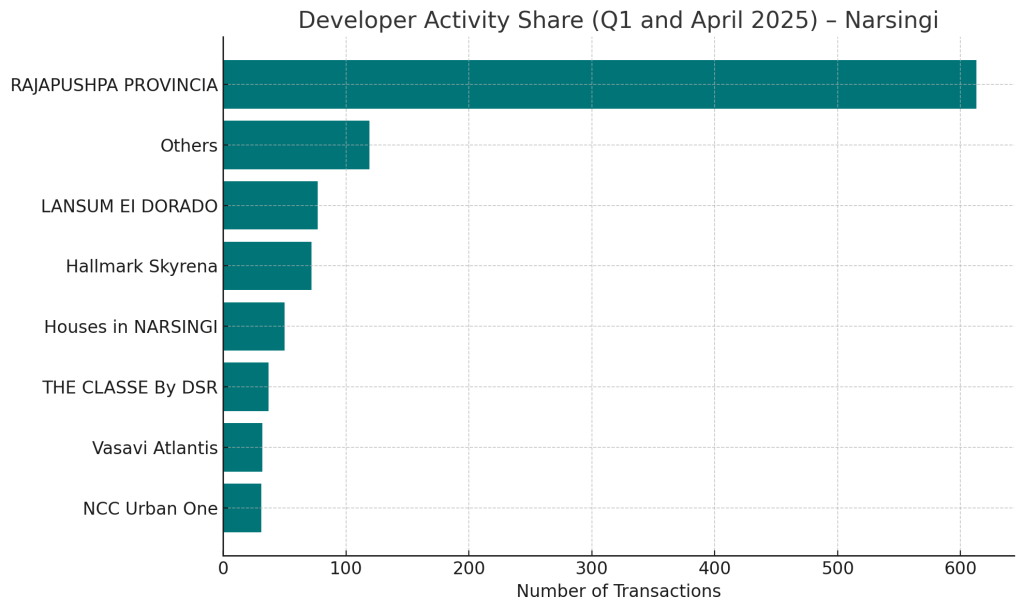This screenshot has width=1024, height=611.
Task: Click the '500' tick label
Action: pos(837,569)
